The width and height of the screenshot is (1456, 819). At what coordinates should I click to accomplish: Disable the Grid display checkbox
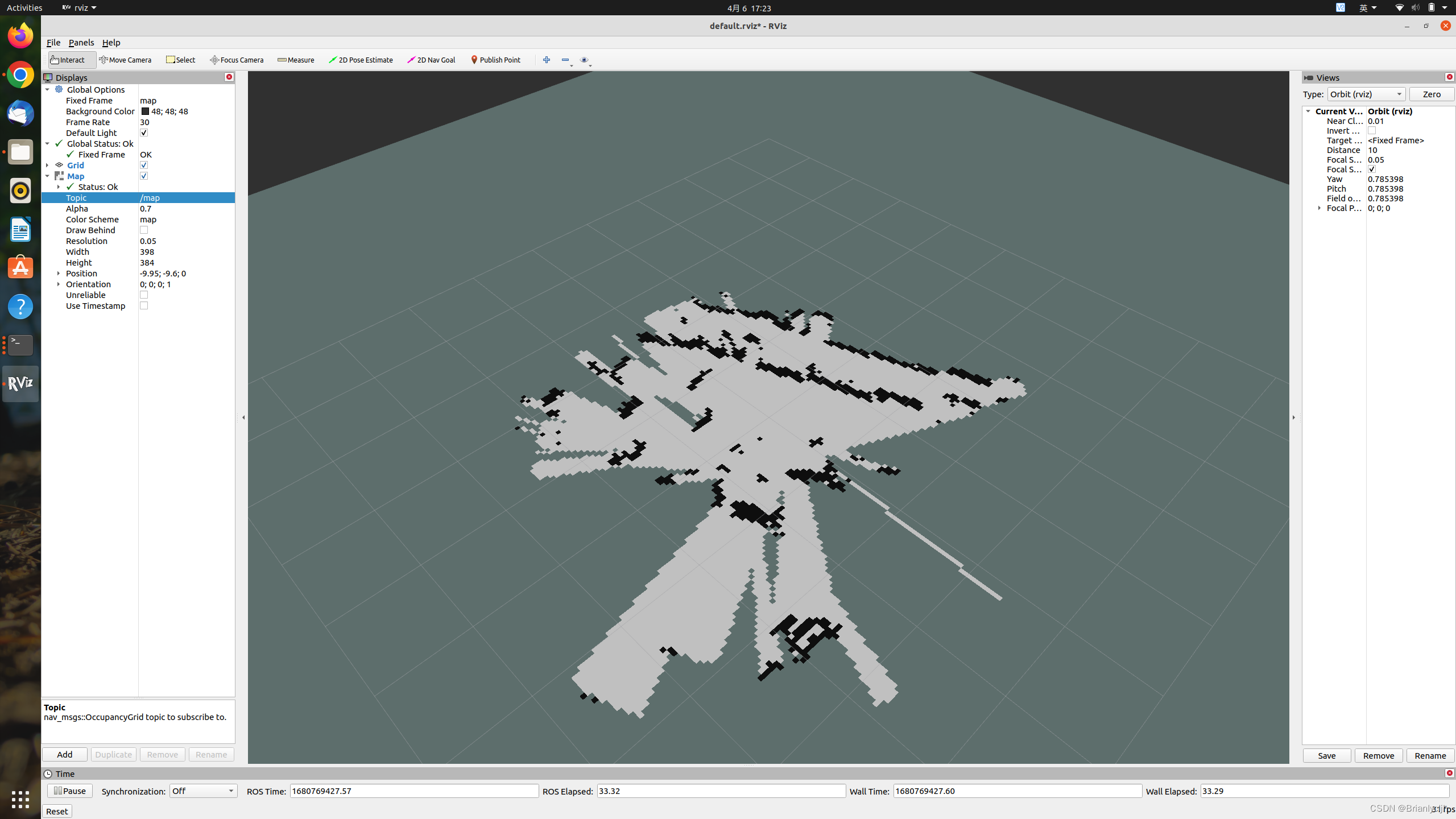tap(144, 165)
